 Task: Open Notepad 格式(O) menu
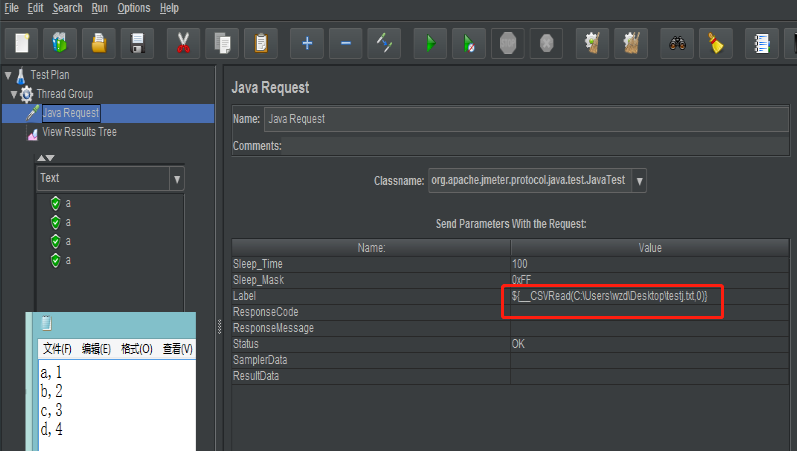point(137,349)
